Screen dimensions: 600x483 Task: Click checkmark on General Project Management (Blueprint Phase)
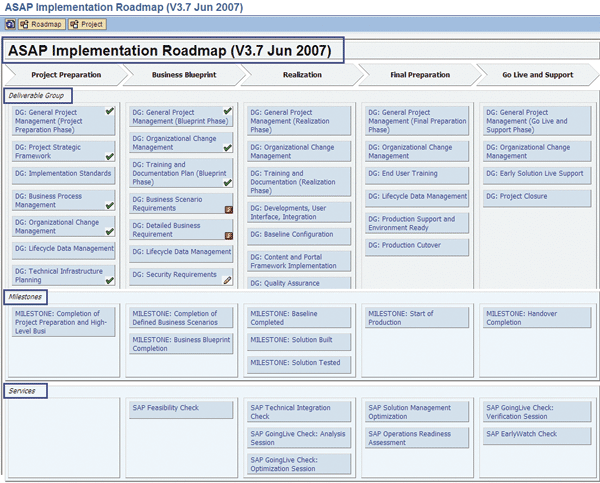(228, 111)
